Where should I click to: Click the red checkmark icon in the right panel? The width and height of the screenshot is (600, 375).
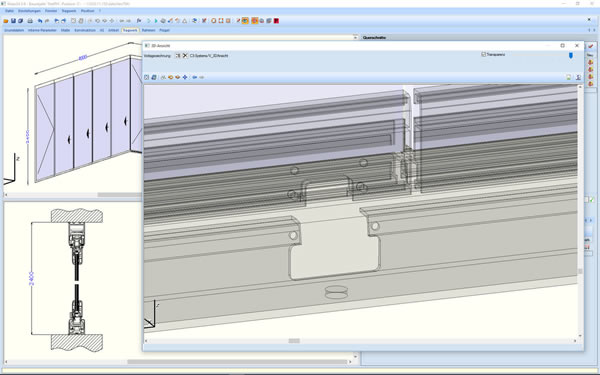tap(590, 46)
